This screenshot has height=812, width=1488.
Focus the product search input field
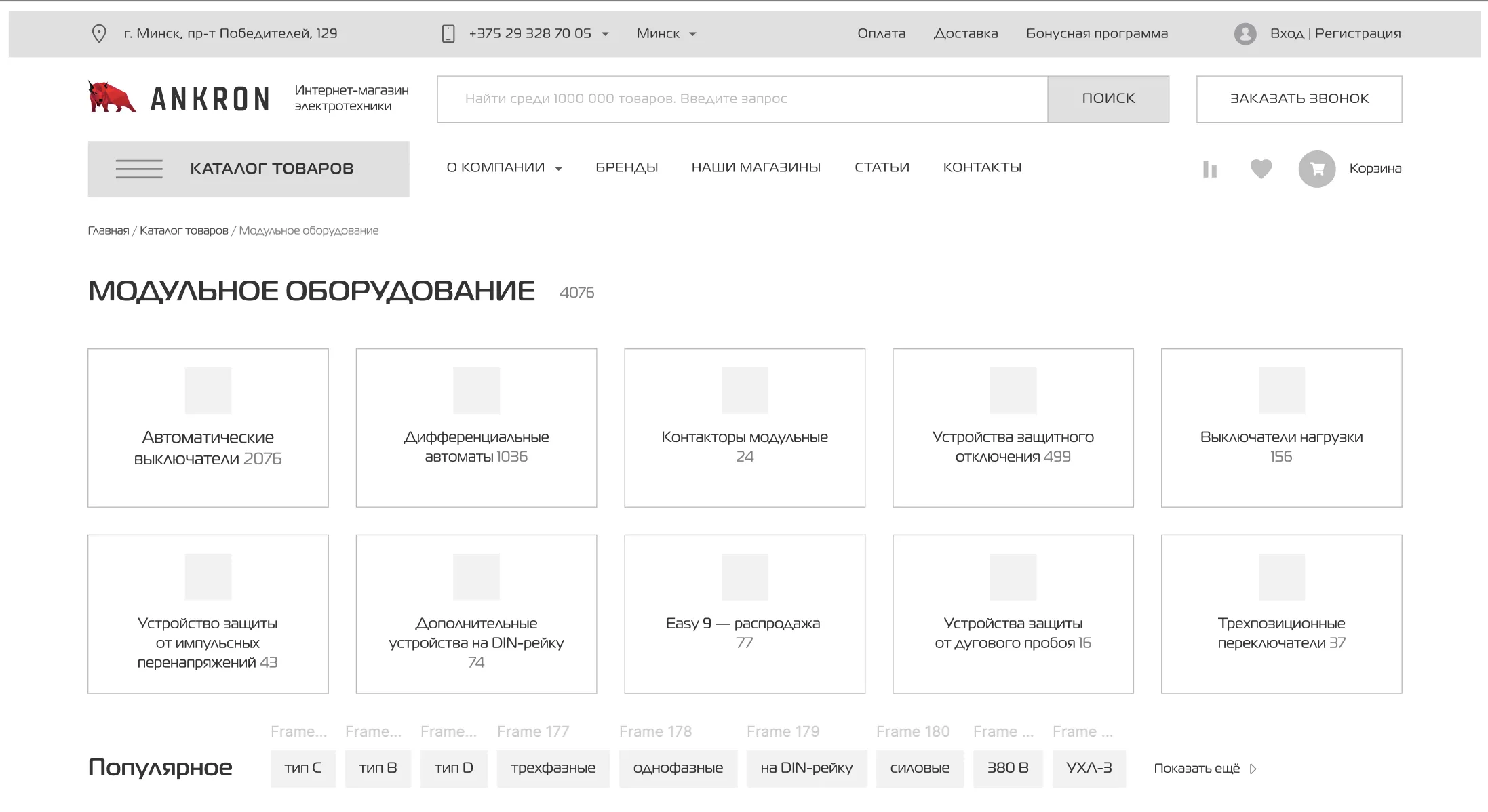[743, 99]
